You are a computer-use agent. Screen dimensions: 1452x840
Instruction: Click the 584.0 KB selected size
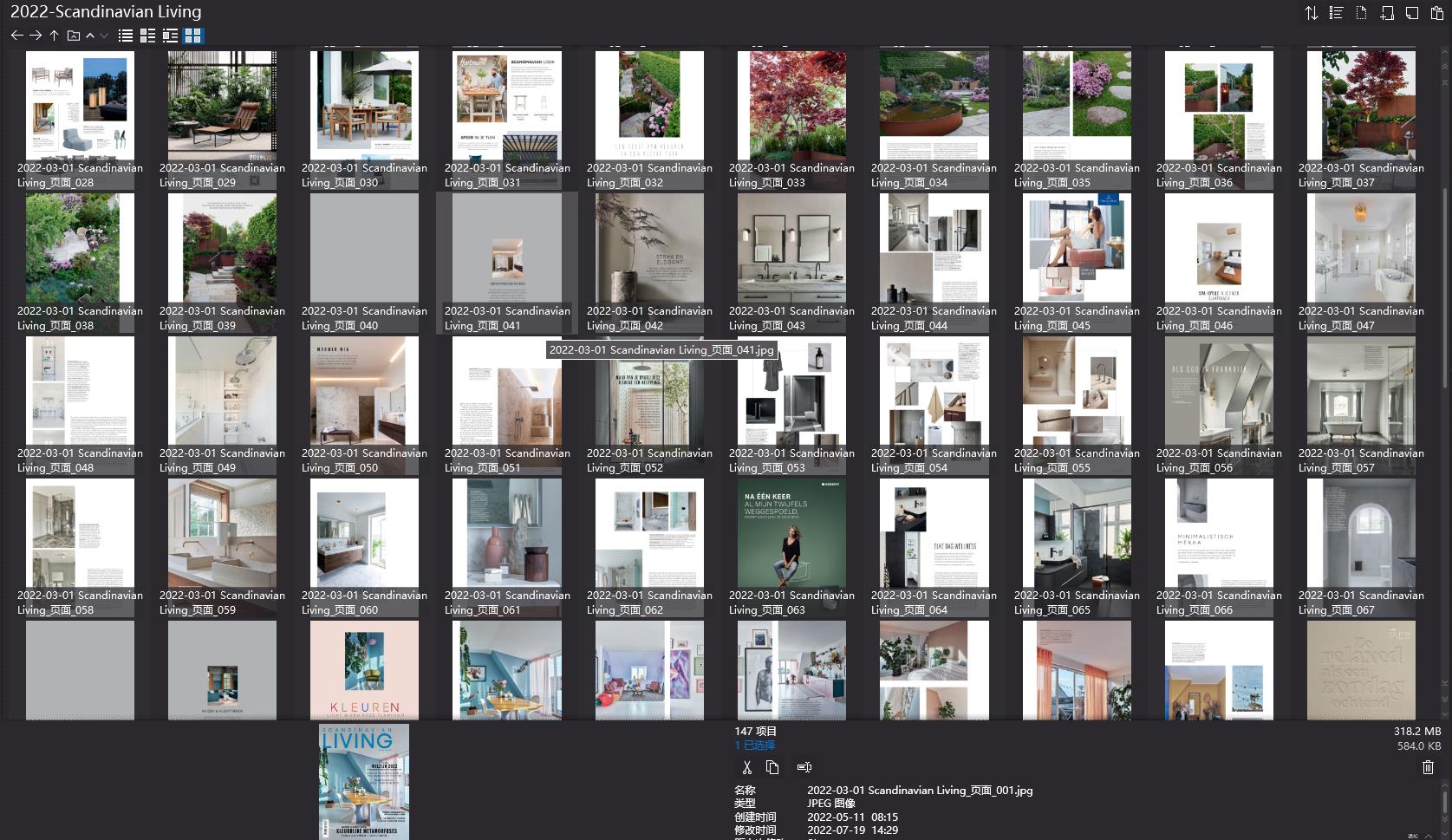pos(1419,746)
